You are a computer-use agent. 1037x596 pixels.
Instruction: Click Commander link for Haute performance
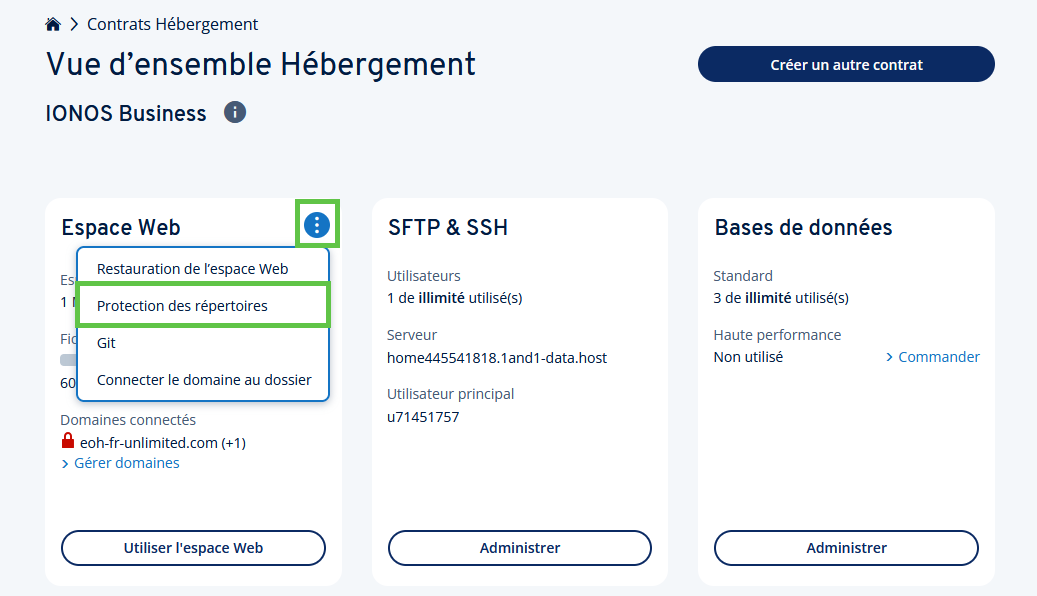938,357
